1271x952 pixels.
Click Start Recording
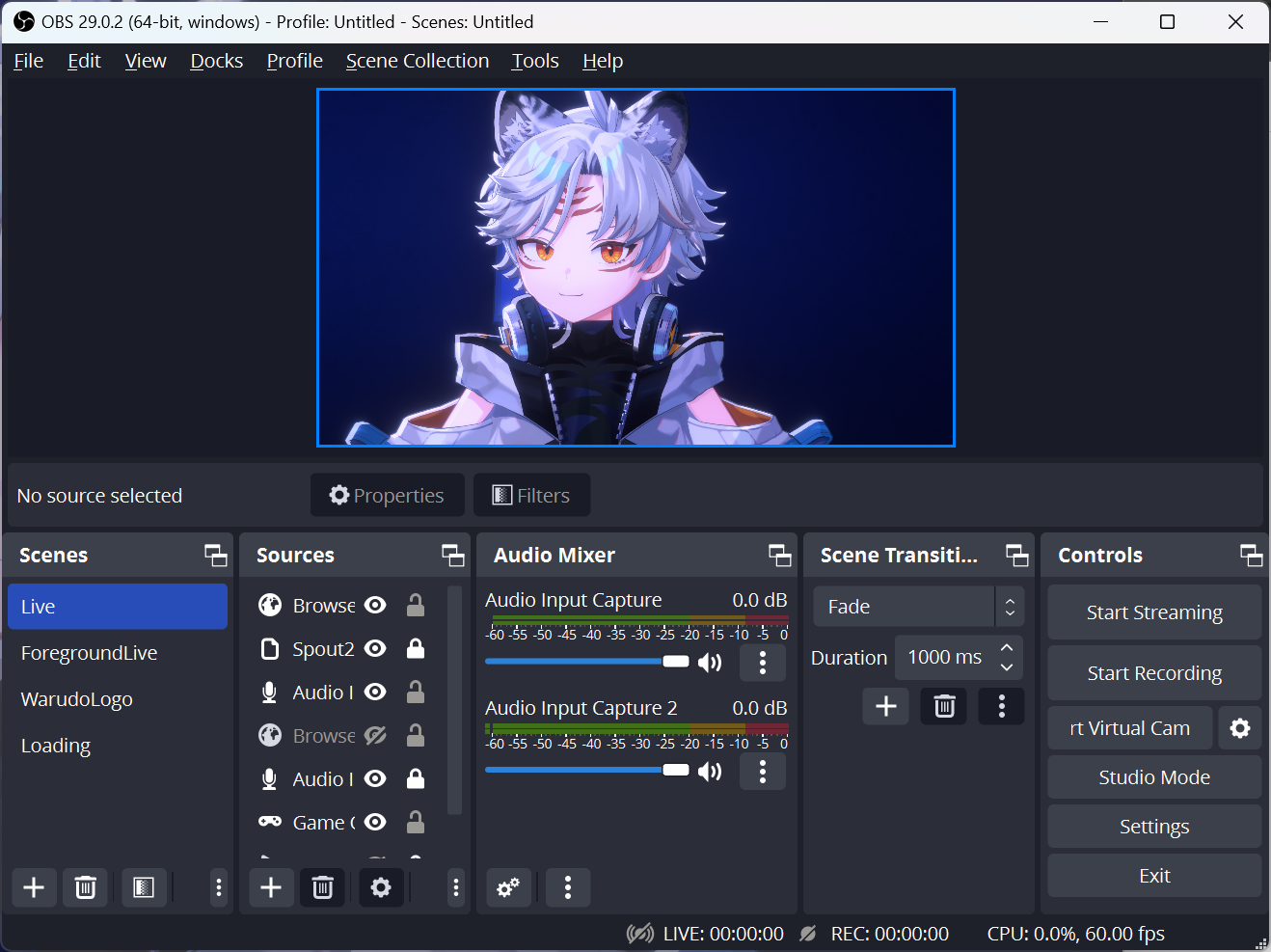1154,673
